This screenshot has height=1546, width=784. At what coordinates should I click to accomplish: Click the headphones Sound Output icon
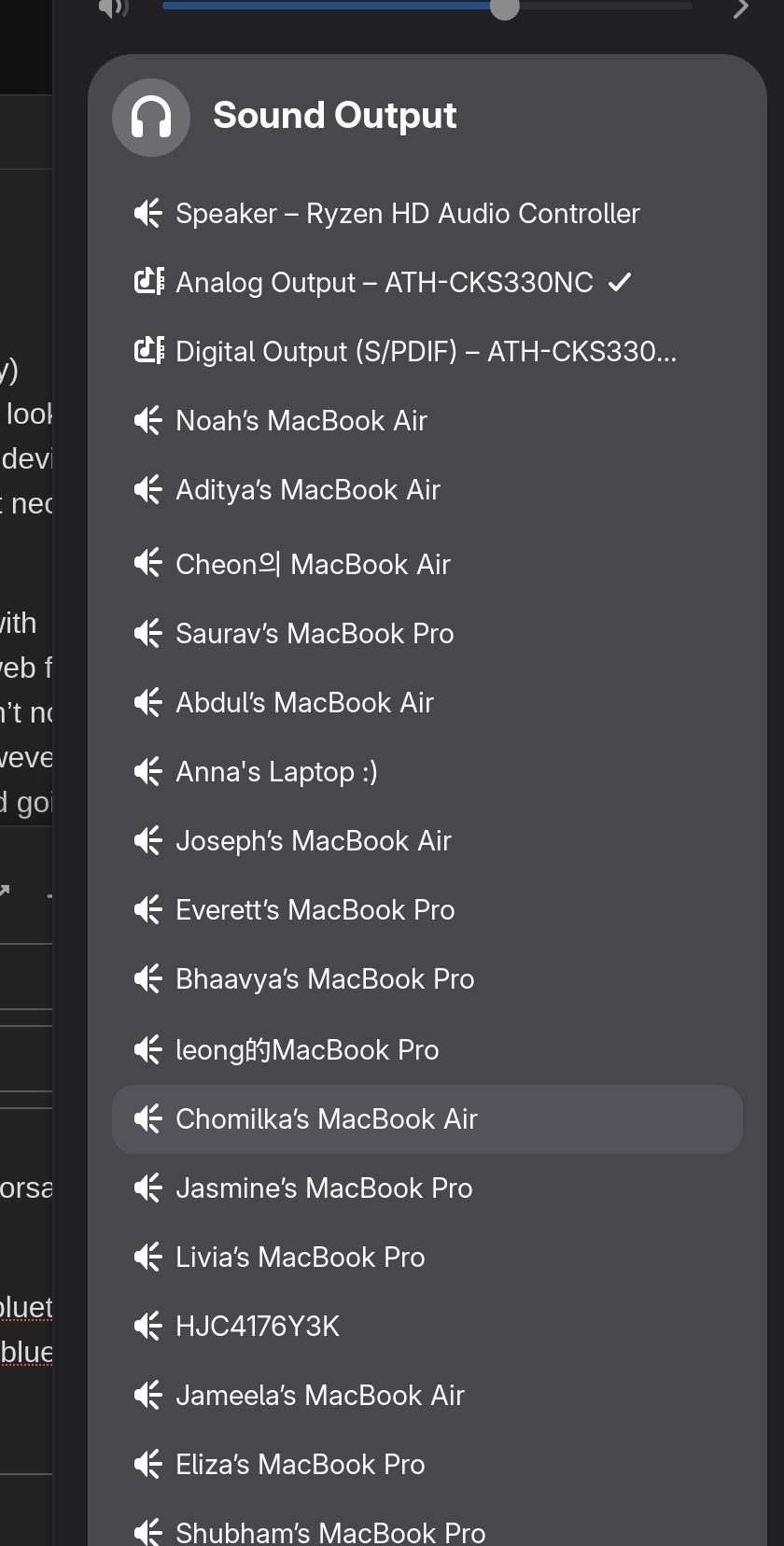coord(151,117)
